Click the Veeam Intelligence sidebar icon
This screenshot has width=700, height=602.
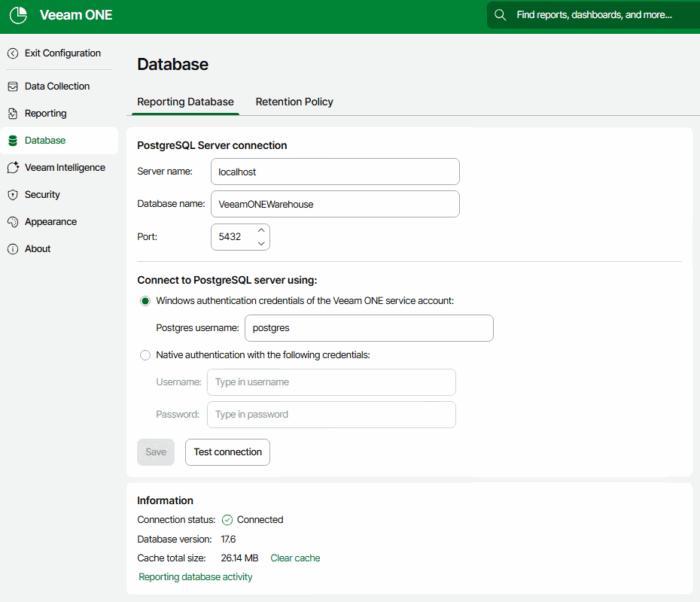(13, 167)
